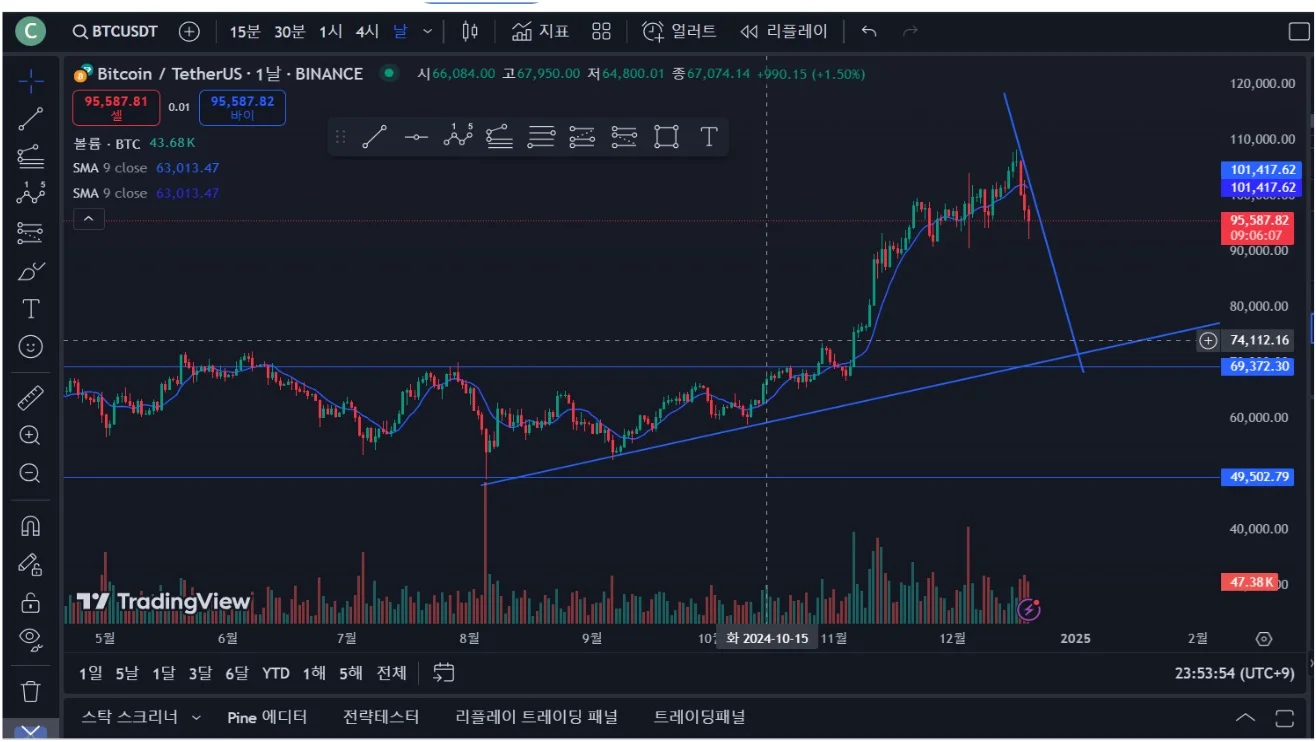Remove drawings with the trash icon
This screenshot has width=1316, height=742.
tap(31, 691)
